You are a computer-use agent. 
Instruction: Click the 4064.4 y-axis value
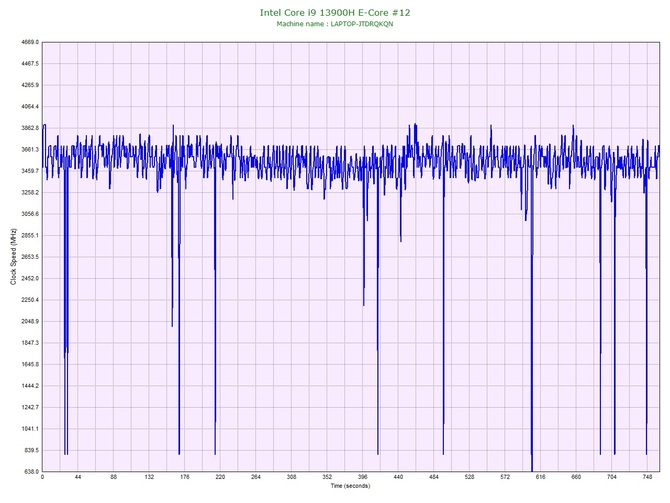click(x=30, y=106)
